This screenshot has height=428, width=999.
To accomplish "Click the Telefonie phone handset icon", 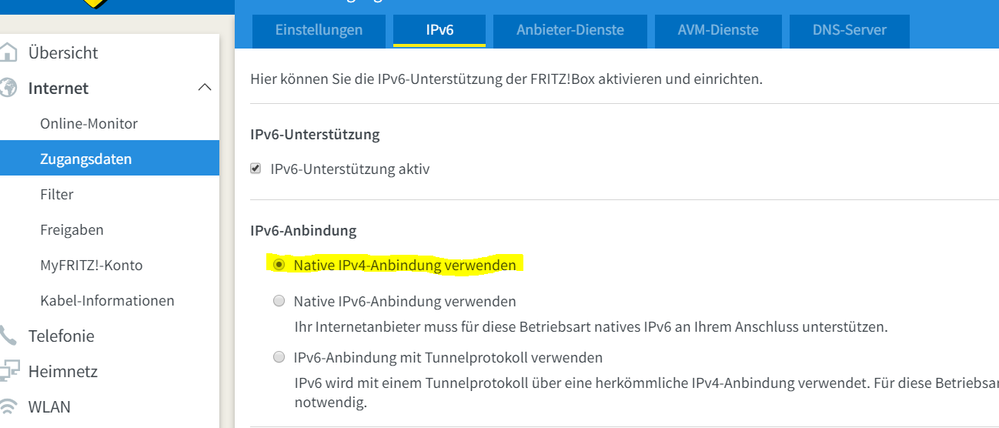I will (x=8, y=336).
